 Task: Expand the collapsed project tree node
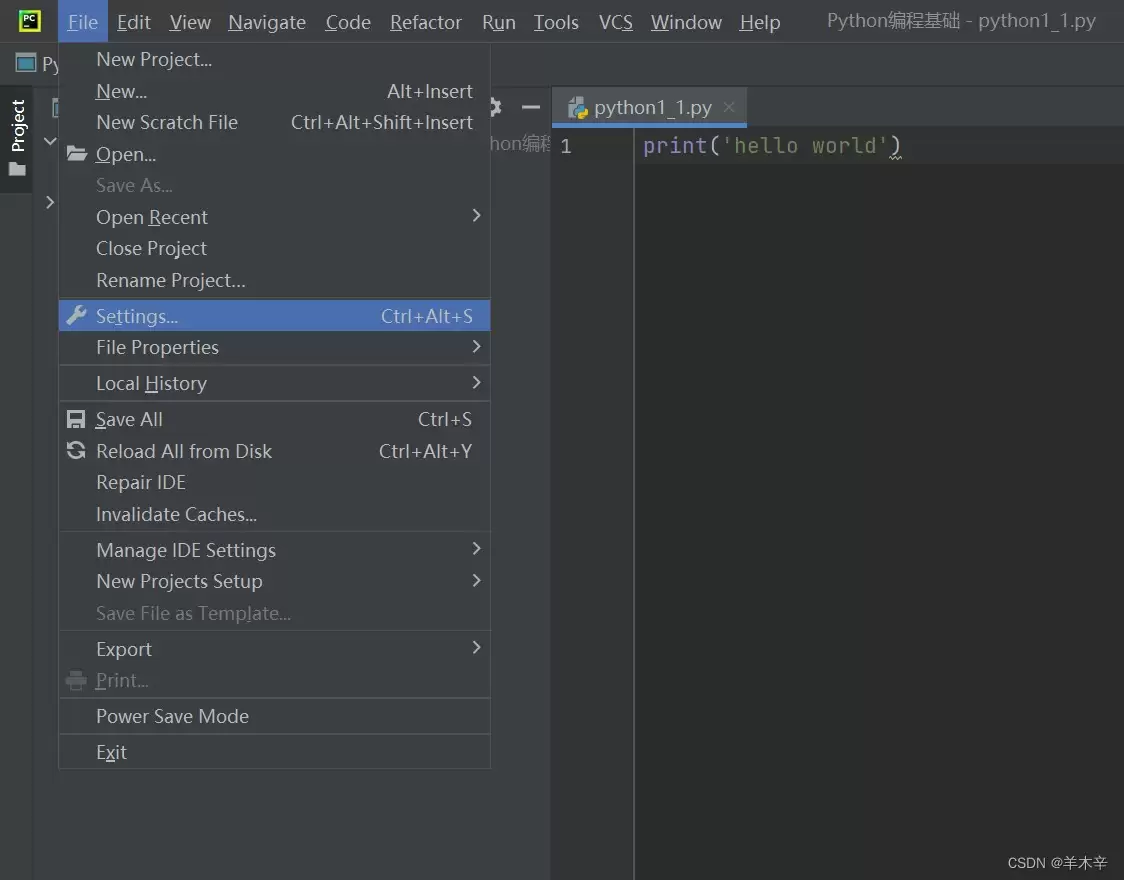[x=49, y=203]
